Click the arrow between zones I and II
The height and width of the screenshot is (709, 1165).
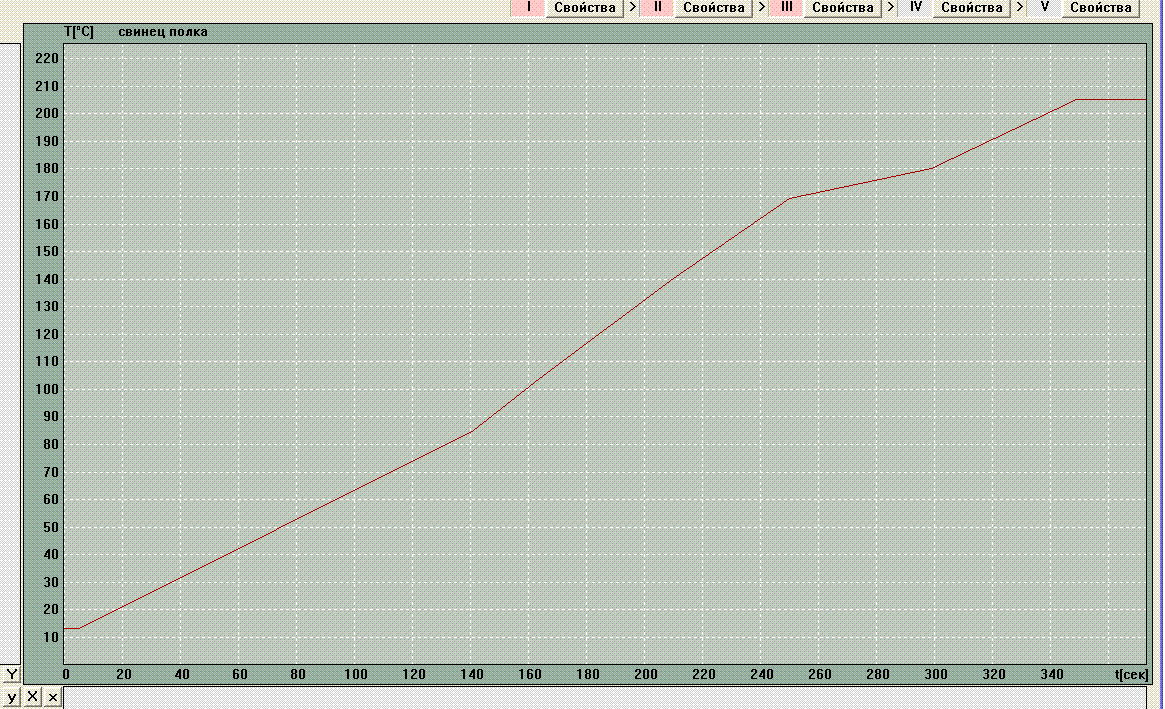click(x=632, y=8)
